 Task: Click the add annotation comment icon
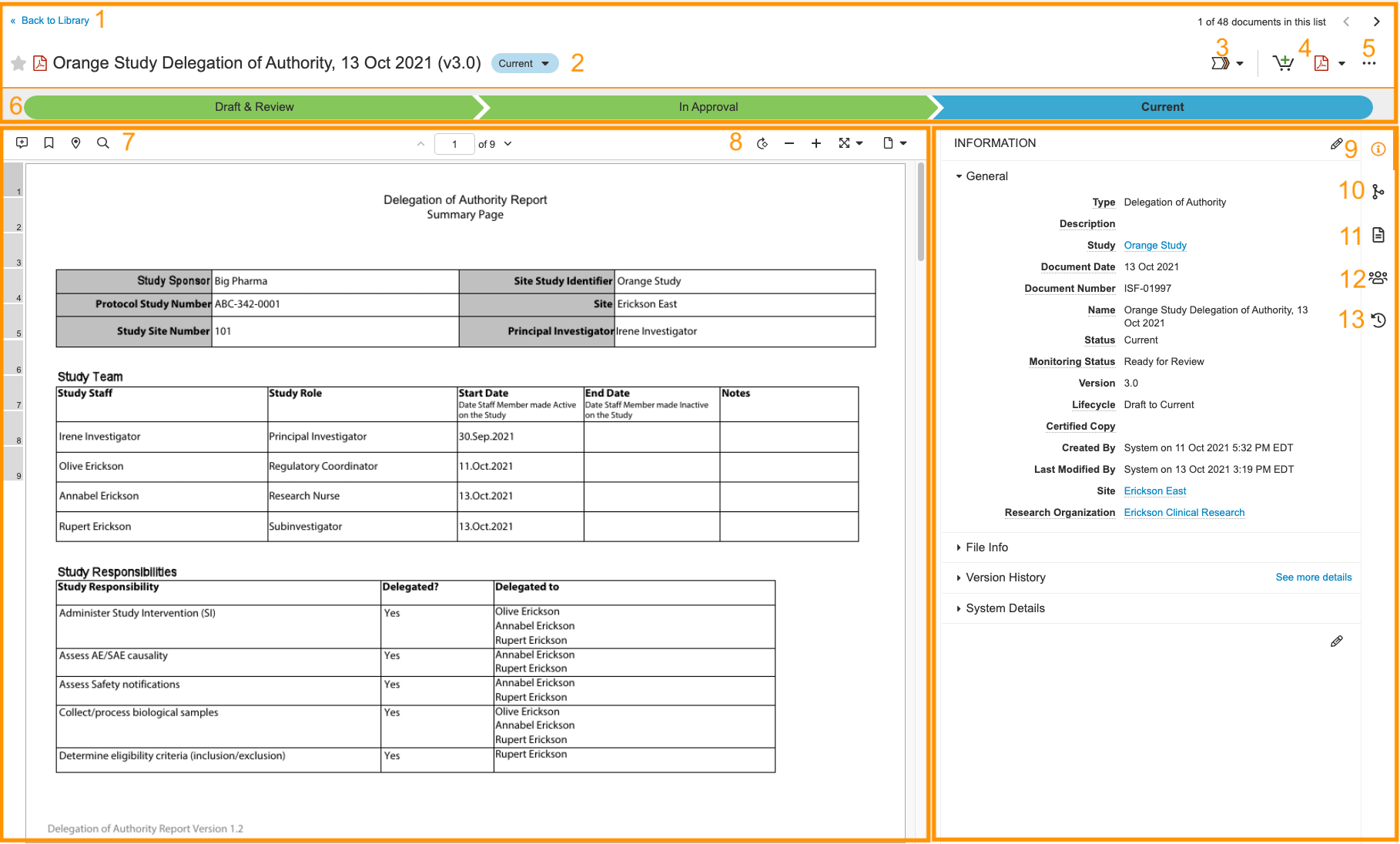[22, 143]
